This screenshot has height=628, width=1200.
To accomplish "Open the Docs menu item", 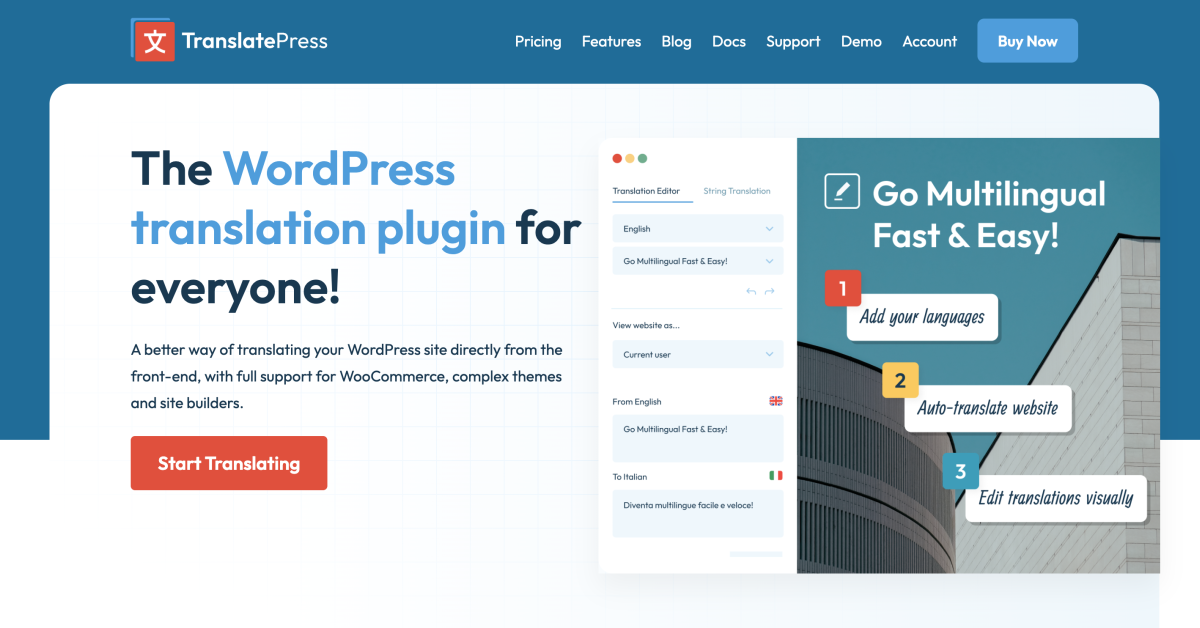I will [x=729, y=41].
